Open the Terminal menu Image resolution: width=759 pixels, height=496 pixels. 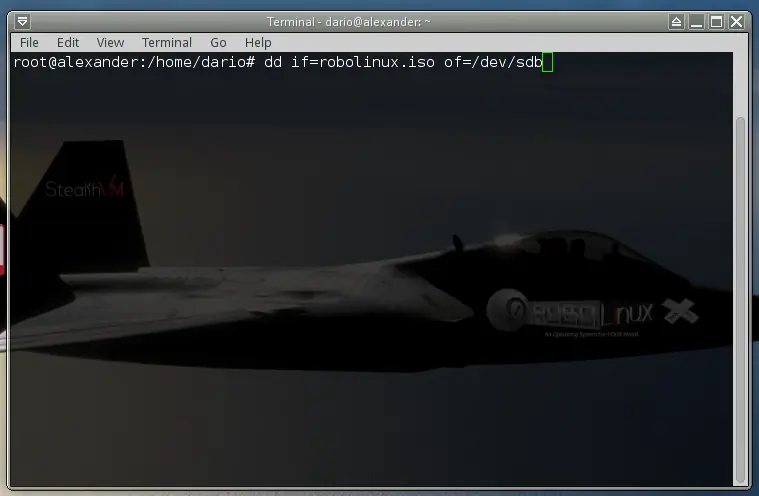[x=167, y=43]
